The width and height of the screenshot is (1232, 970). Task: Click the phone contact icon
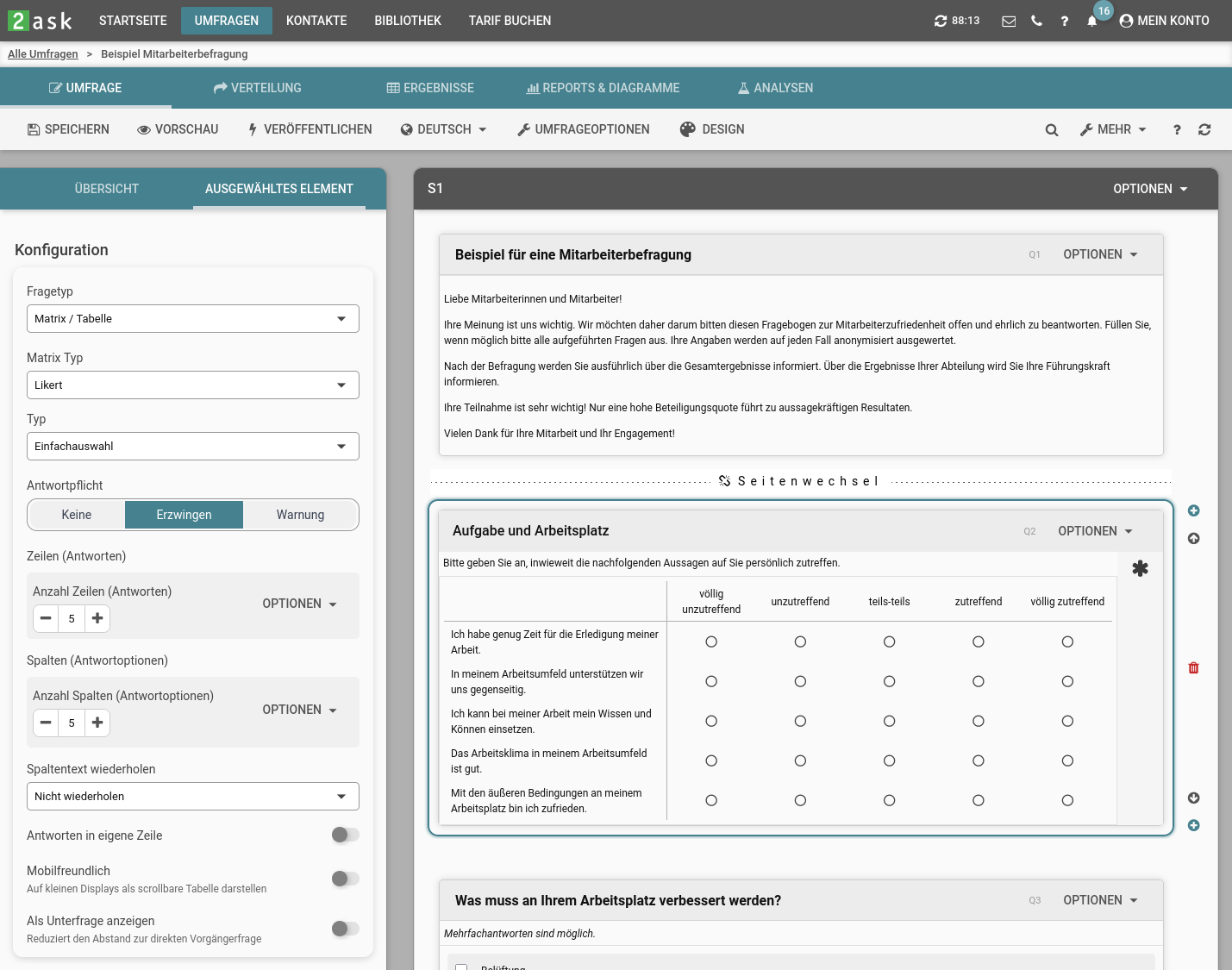(1036, 21)
